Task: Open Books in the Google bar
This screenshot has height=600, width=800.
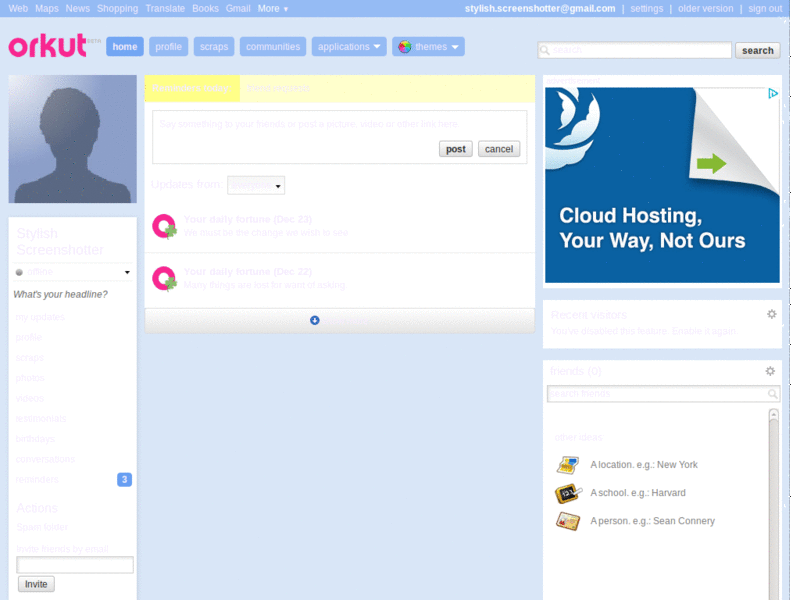Action: pyautogui.click(x=205, y=9)
